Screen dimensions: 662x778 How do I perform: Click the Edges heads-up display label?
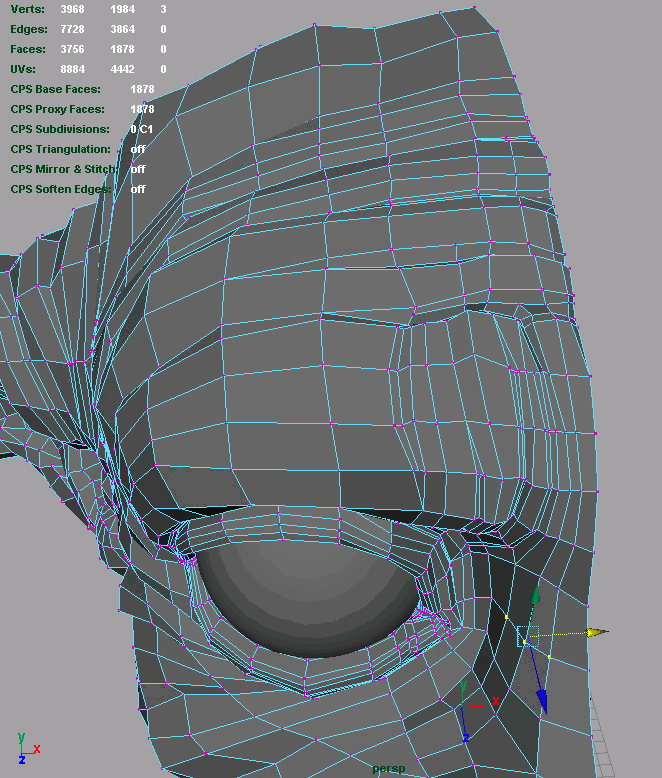[x=29, y=29]
